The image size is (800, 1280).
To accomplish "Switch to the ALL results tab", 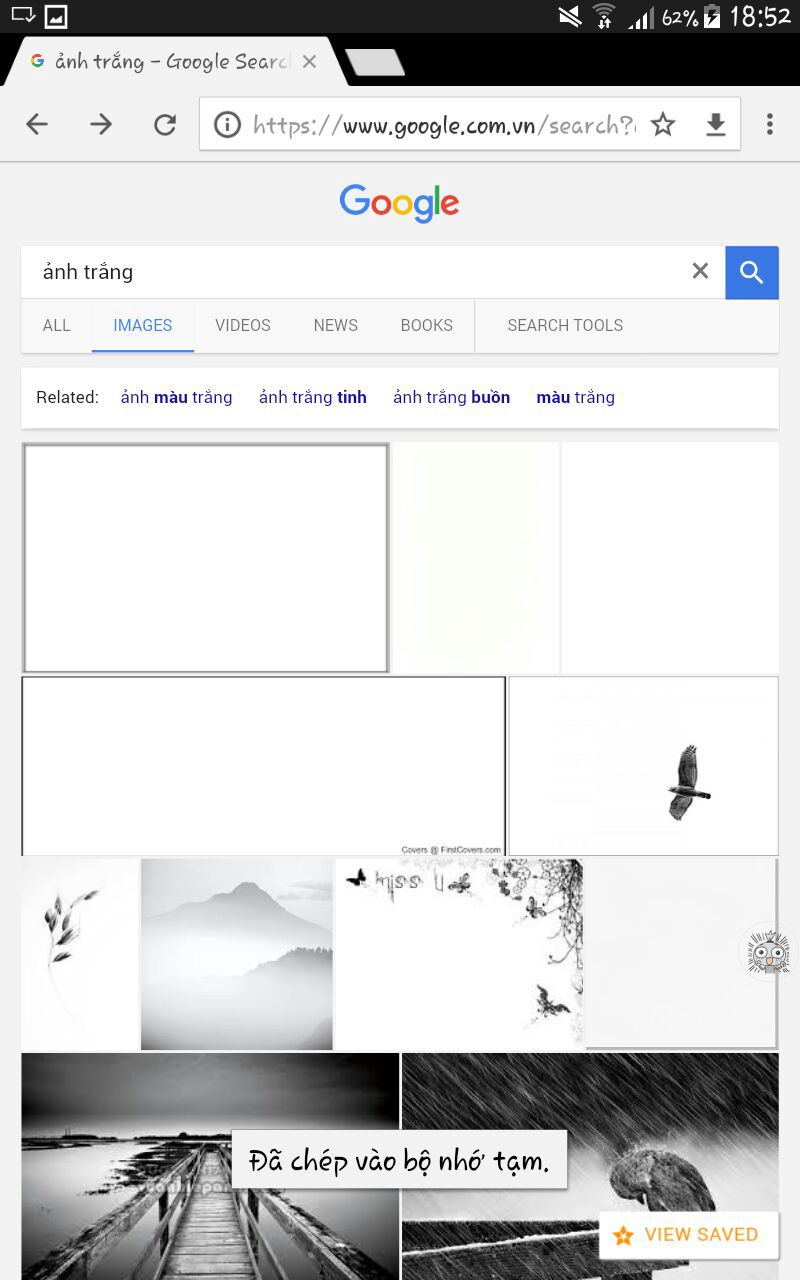I will [x=57, y=325].
